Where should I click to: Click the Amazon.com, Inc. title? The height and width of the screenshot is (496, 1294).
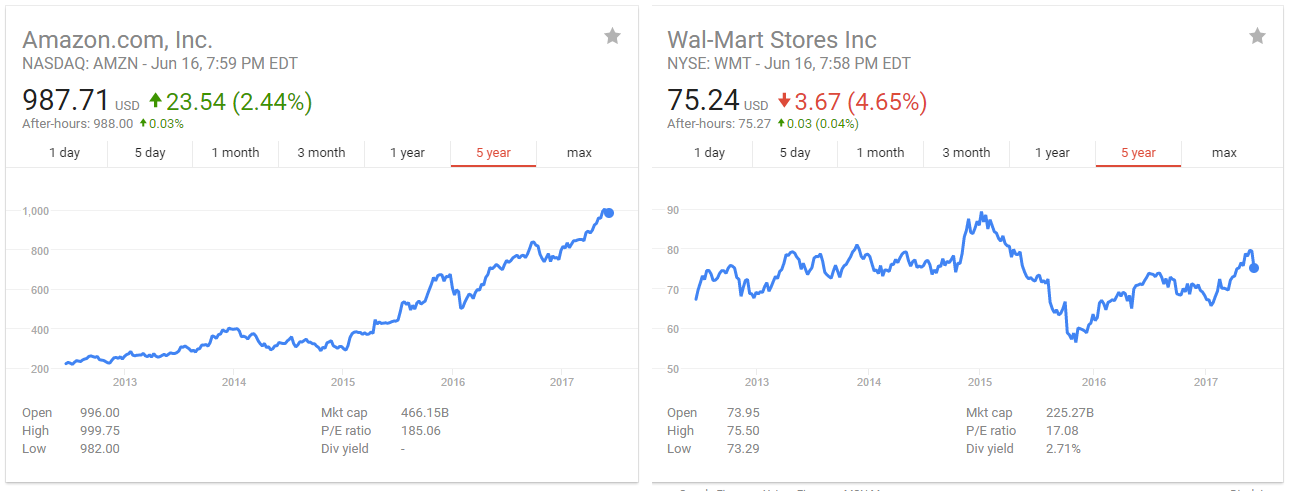(118, 40)
